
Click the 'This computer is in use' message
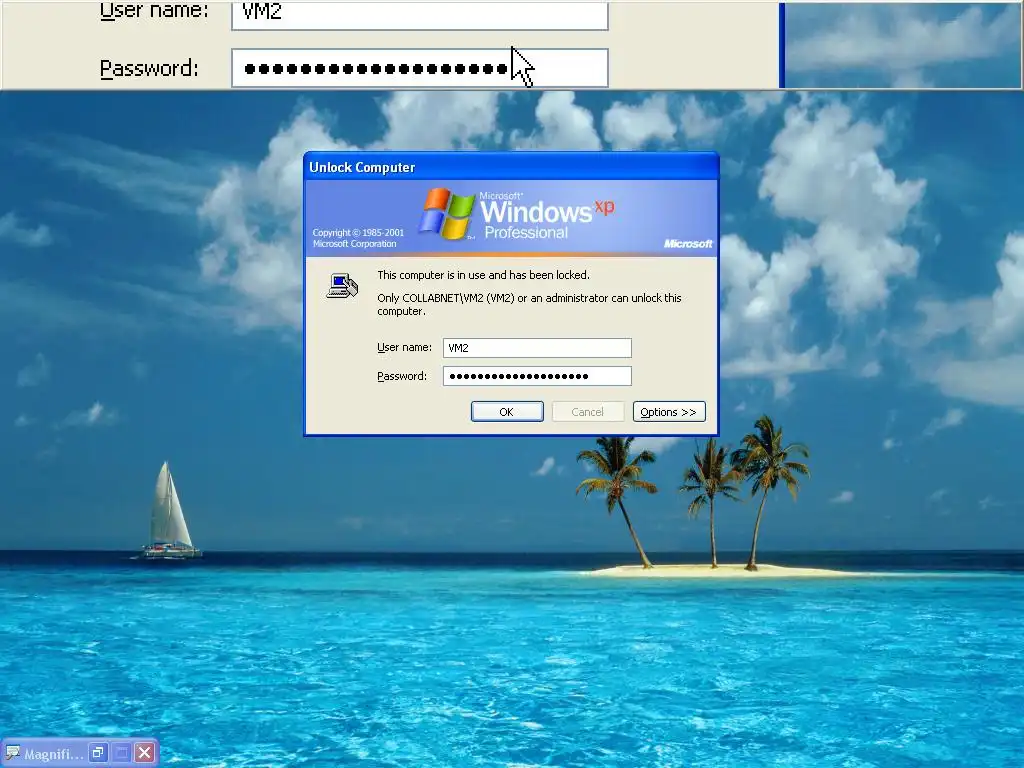click(x=483, y=275)
